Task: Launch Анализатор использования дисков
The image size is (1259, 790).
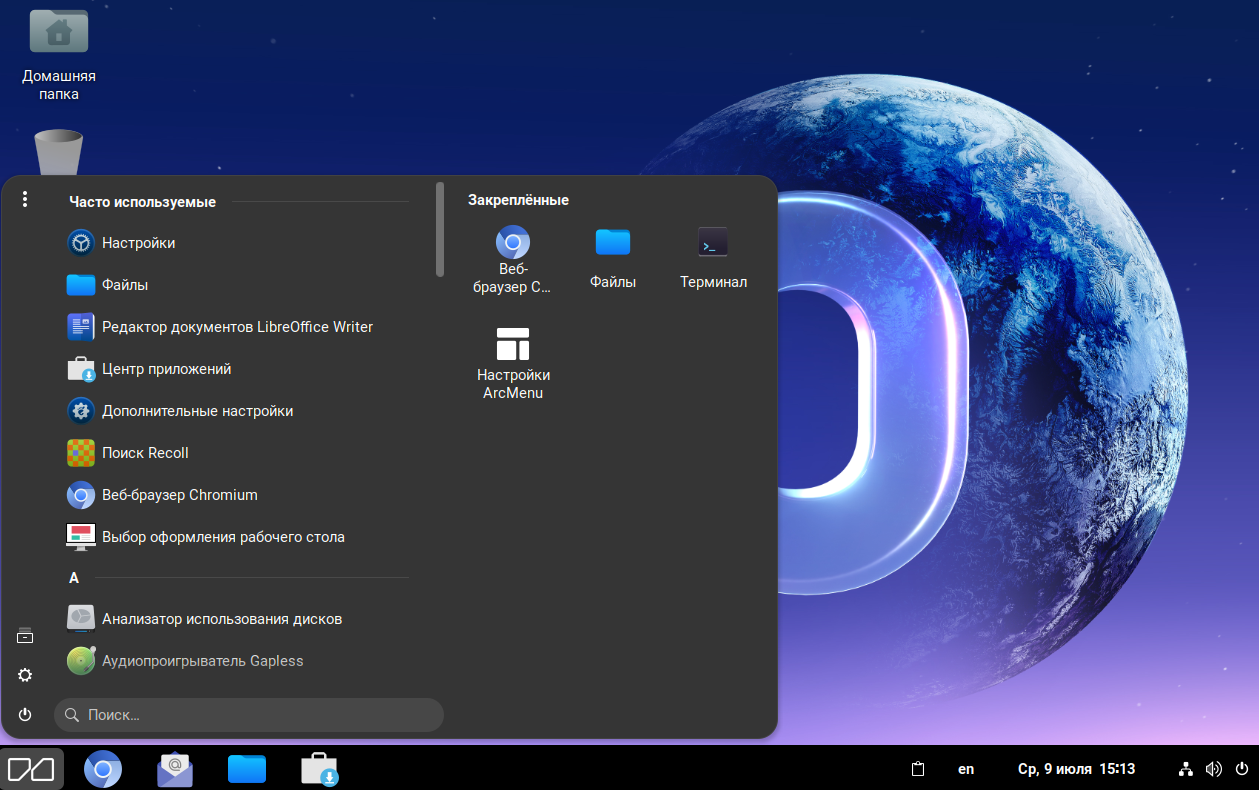Action: pos(221,619)
